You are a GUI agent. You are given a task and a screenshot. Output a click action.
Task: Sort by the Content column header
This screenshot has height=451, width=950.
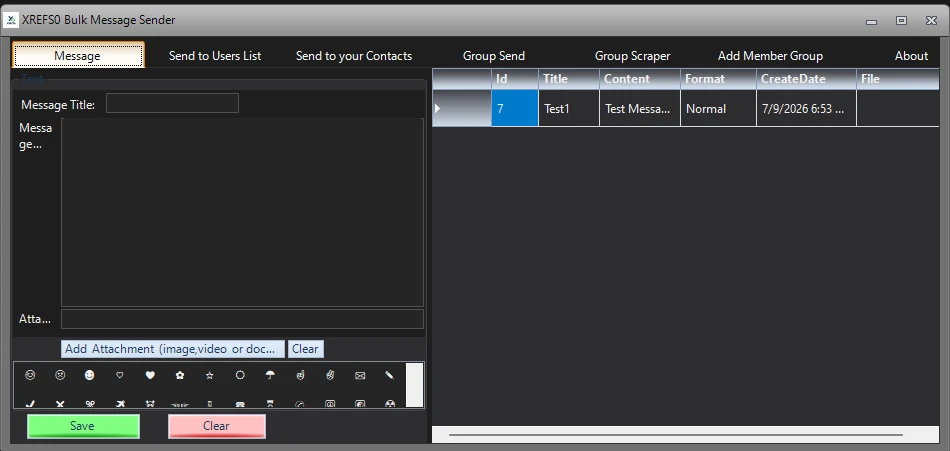point(640,79)
